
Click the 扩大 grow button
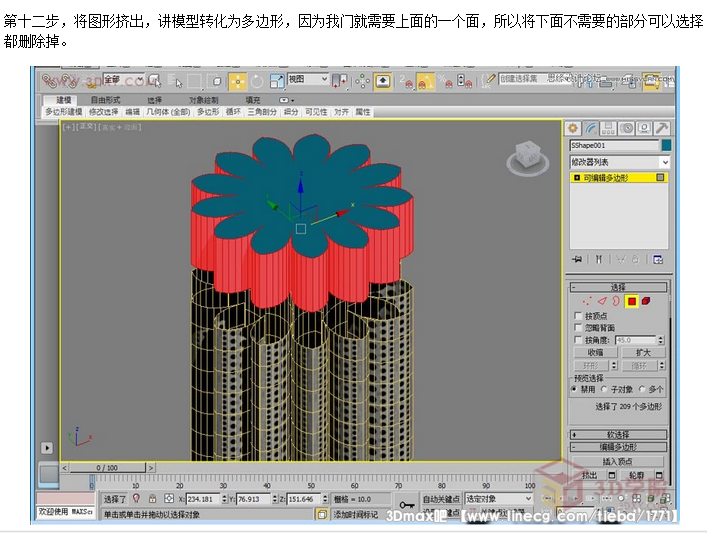(x=643, y=353)
